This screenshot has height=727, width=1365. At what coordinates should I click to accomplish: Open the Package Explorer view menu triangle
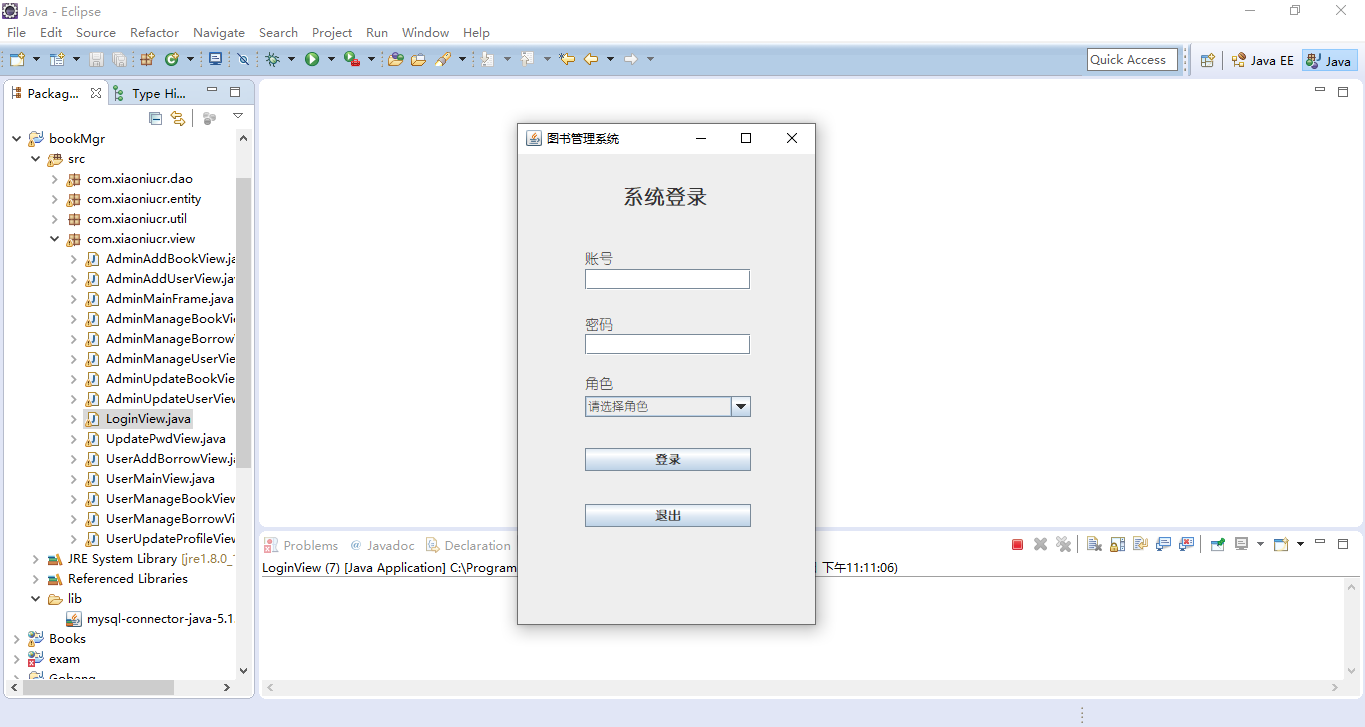238,117
